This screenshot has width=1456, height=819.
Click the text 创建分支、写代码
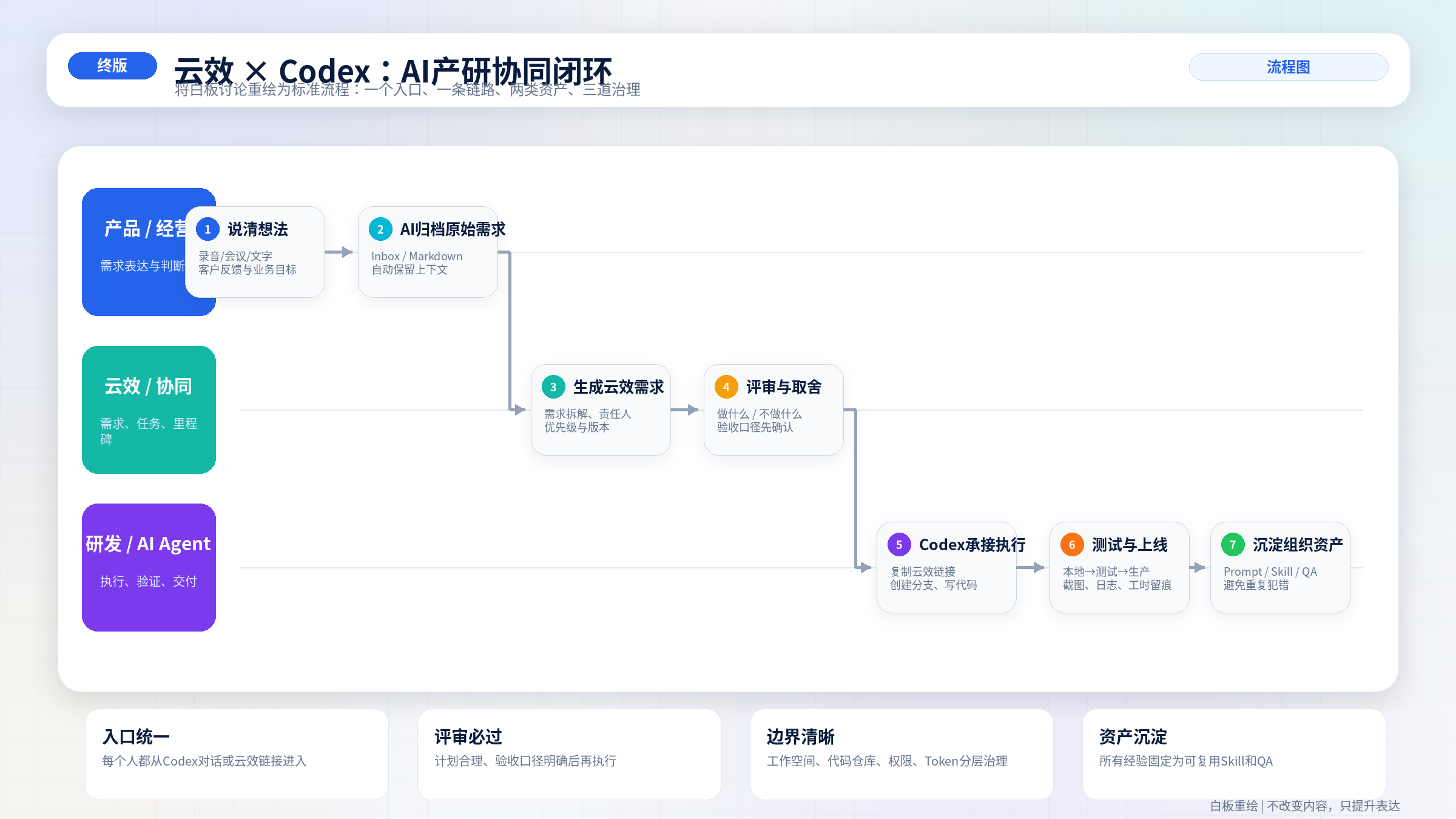[x=934, y=585]
